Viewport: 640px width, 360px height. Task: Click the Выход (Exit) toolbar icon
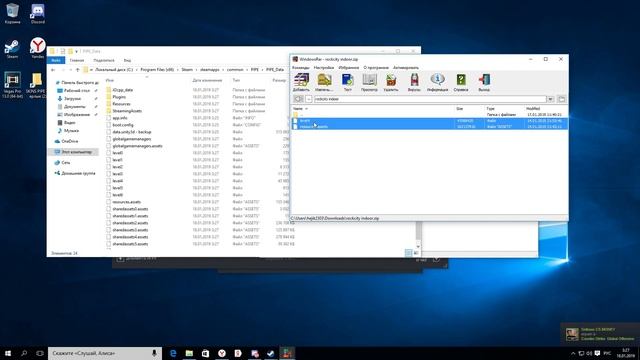pyautogui.click(x=484, y=82)
